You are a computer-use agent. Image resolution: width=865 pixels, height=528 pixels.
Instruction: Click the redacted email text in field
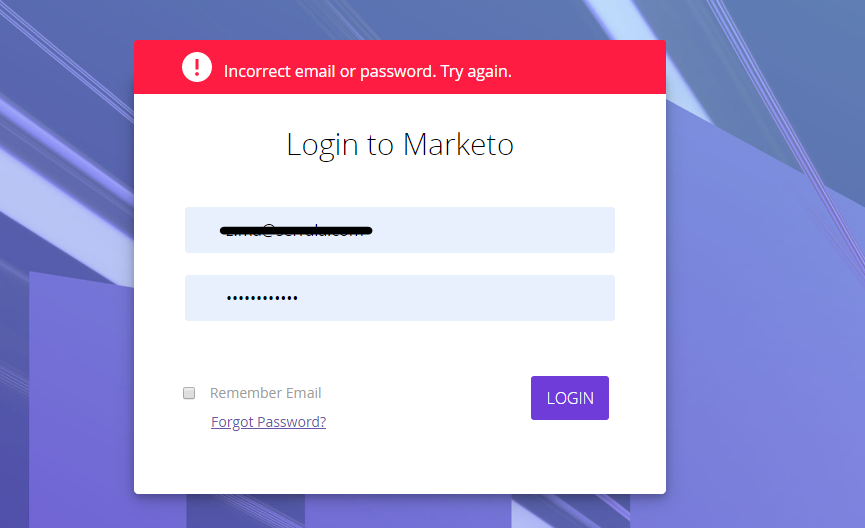[x=296, y=230]
